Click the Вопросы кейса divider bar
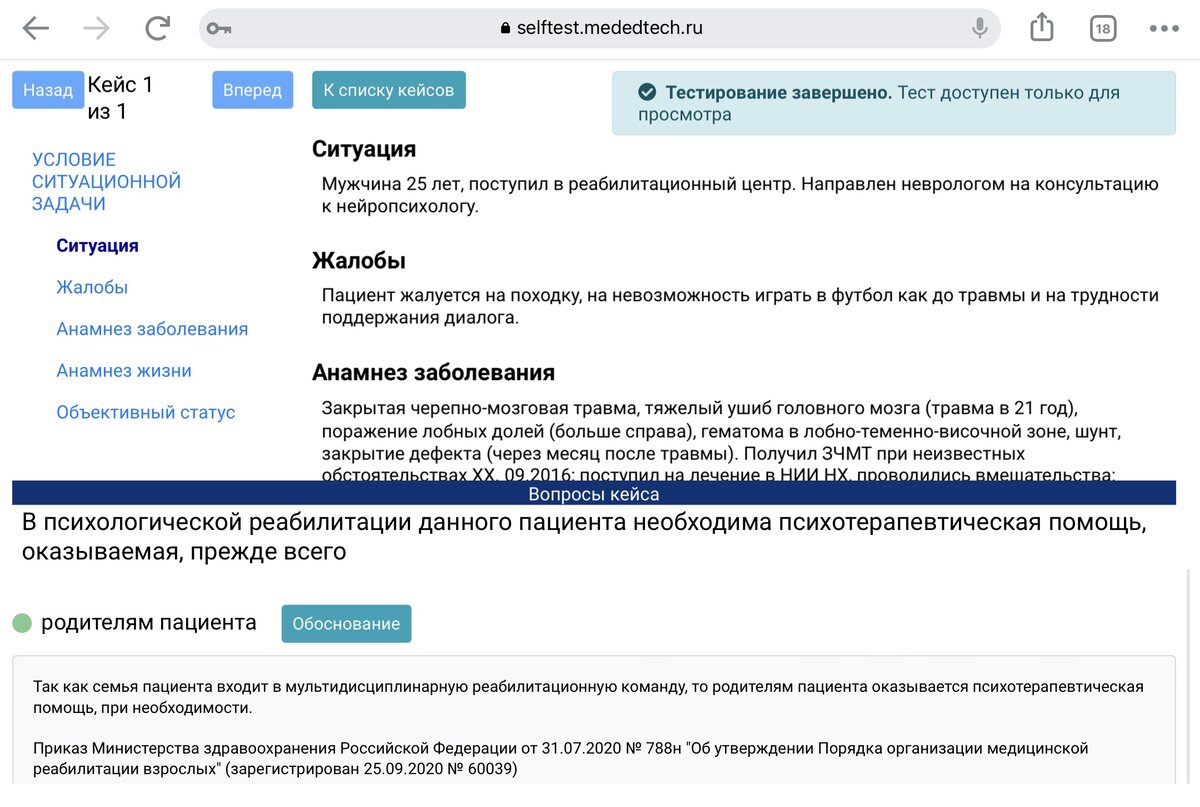This screenshot has width=1200, height=807. pyautogui.click(x=594, y=493)
